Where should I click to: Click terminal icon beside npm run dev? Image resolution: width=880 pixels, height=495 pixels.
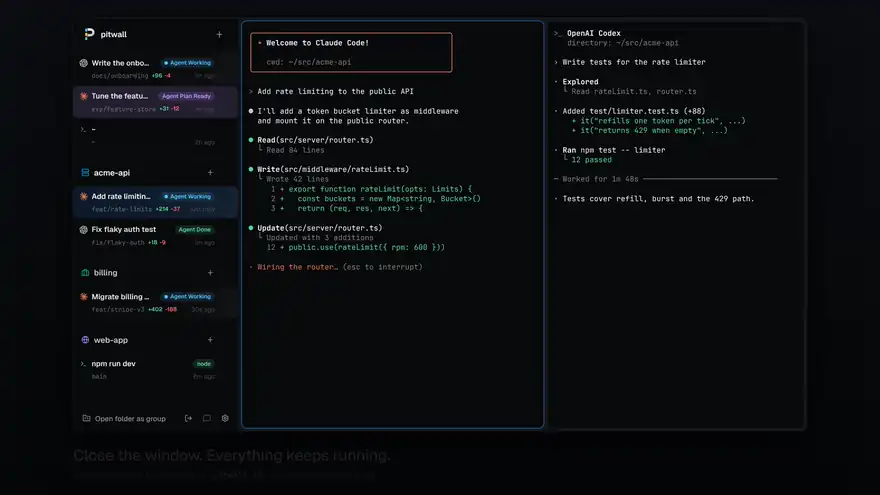pos(84,364)
